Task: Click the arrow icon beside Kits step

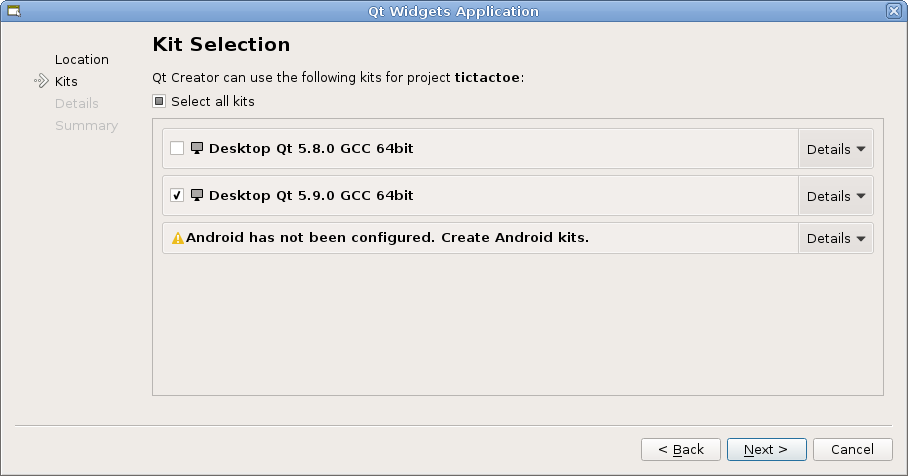Action: tap(41, 81)
